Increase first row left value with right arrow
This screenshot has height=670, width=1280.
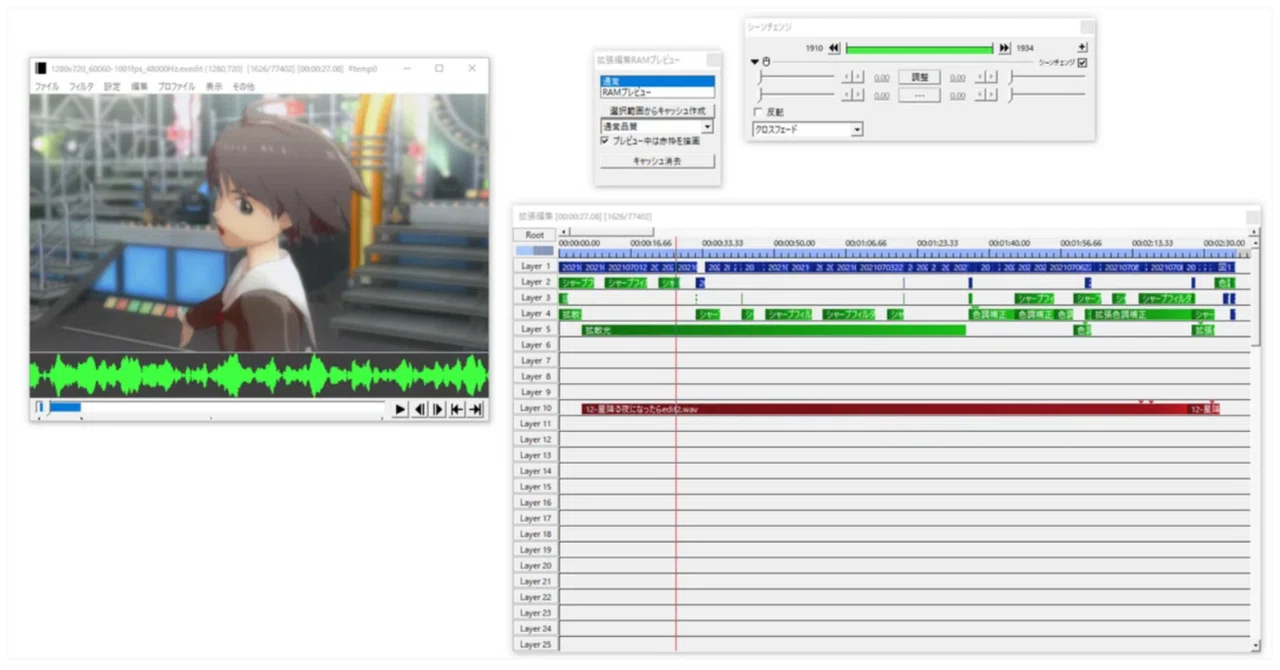(x=858, y=77)
